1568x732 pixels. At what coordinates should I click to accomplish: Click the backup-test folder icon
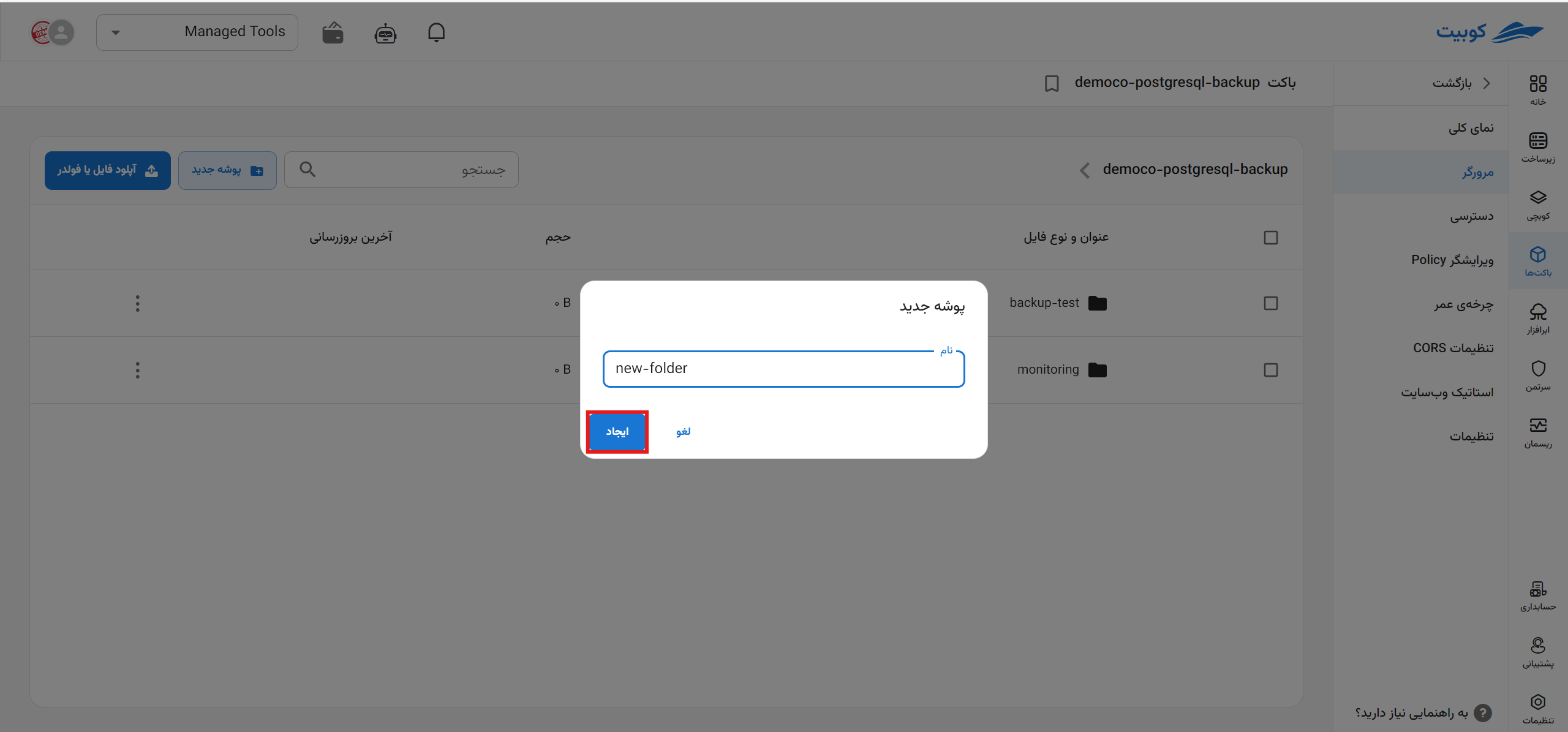1098,304
